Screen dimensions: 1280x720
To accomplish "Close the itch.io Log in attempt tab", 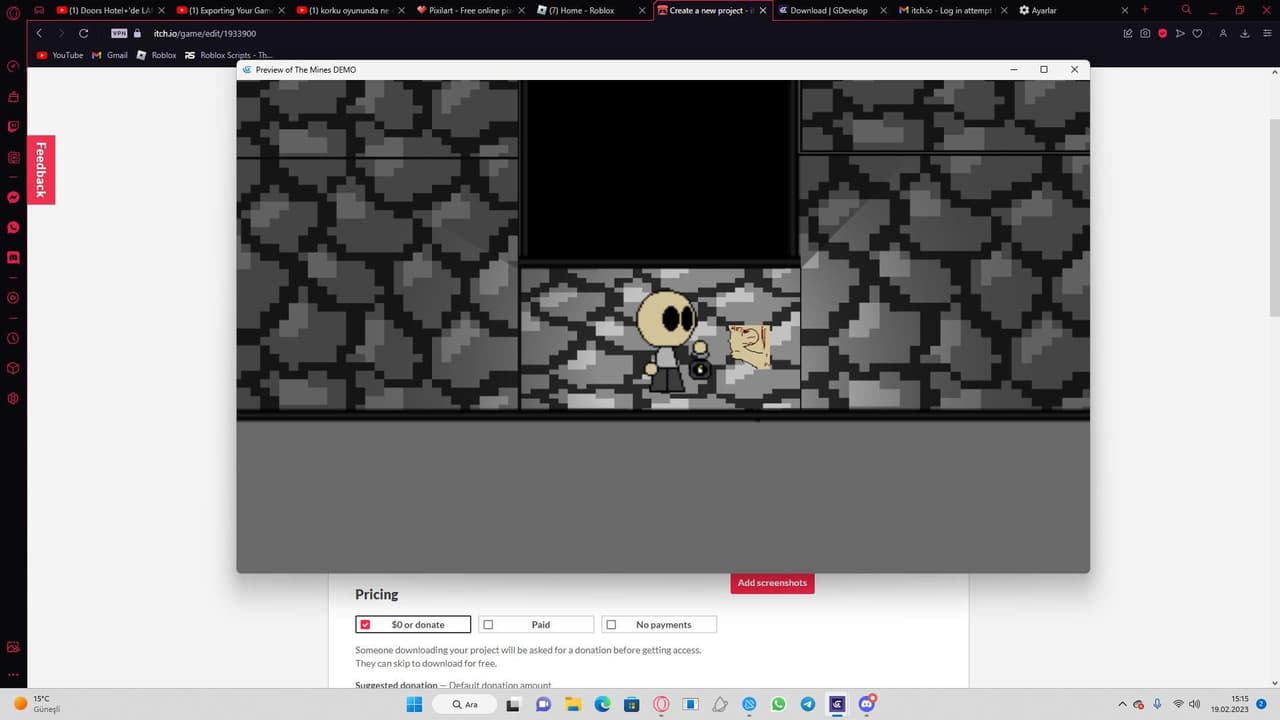I will 1002,10.
